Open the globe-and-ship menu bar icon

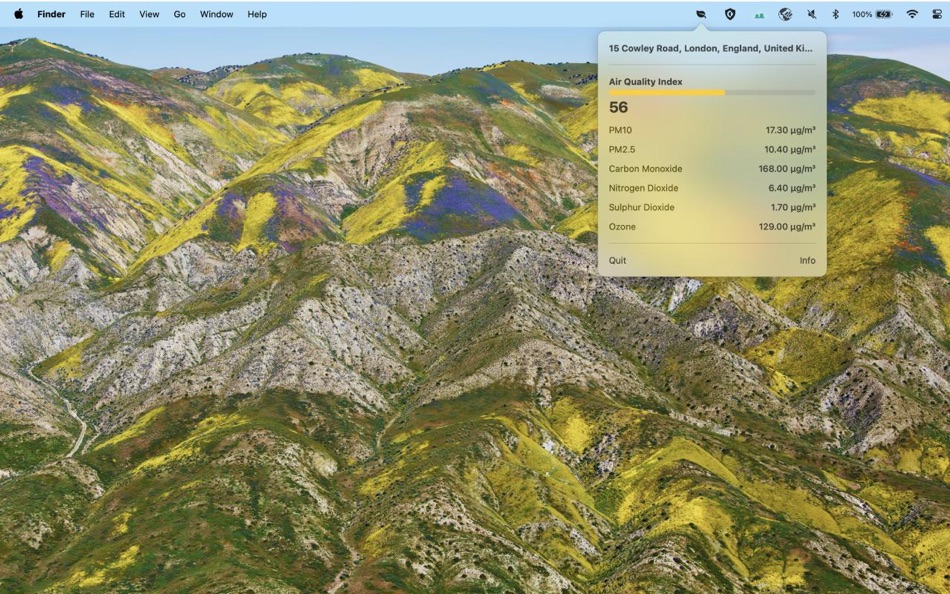[x=785, y=14]
